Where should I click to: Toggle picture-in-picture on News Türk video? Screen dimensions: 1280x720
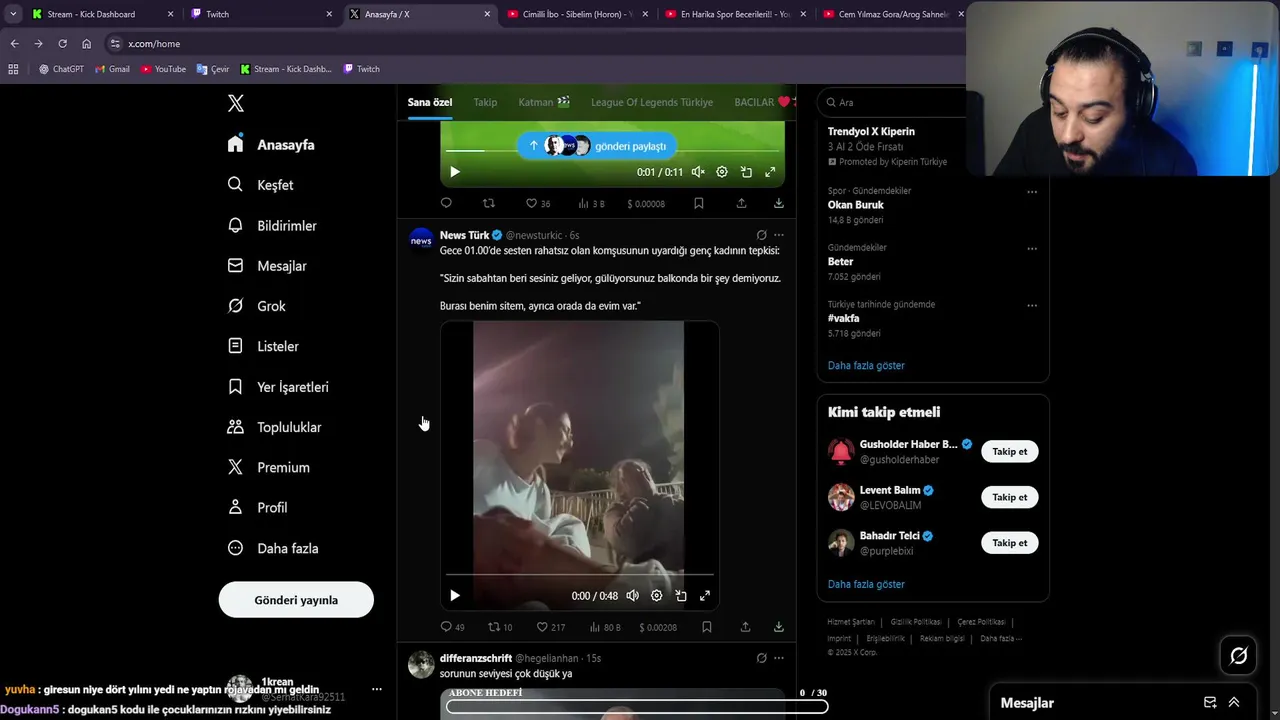point(681,595)
